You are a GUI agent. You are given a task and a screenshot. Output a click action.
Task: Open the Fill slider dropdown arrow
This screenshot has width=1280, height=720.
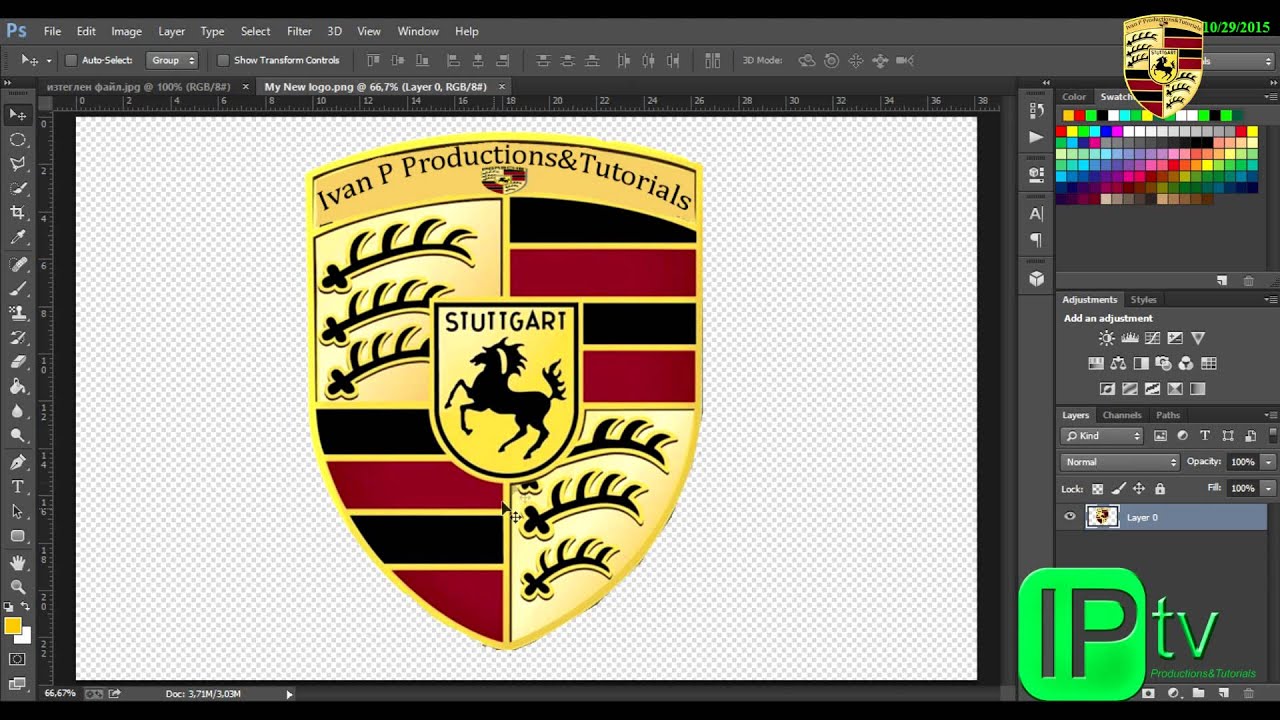click(1268, 488)
